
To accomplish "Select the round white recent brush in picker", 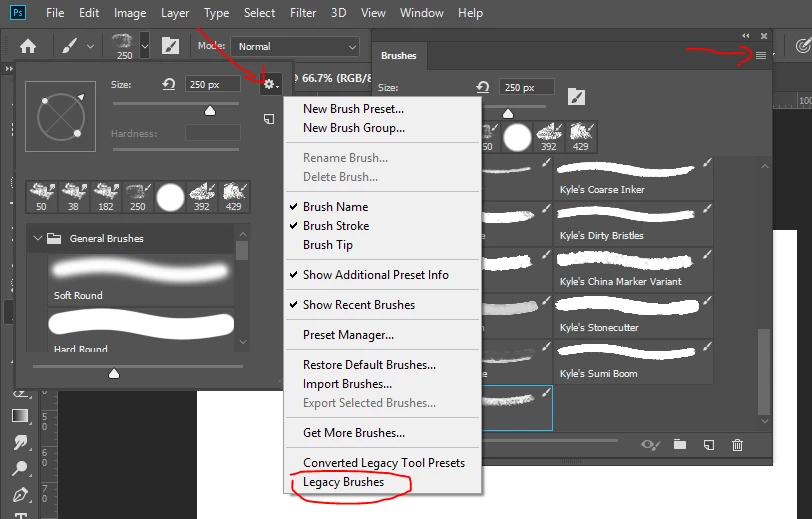I will coord(170,197).
